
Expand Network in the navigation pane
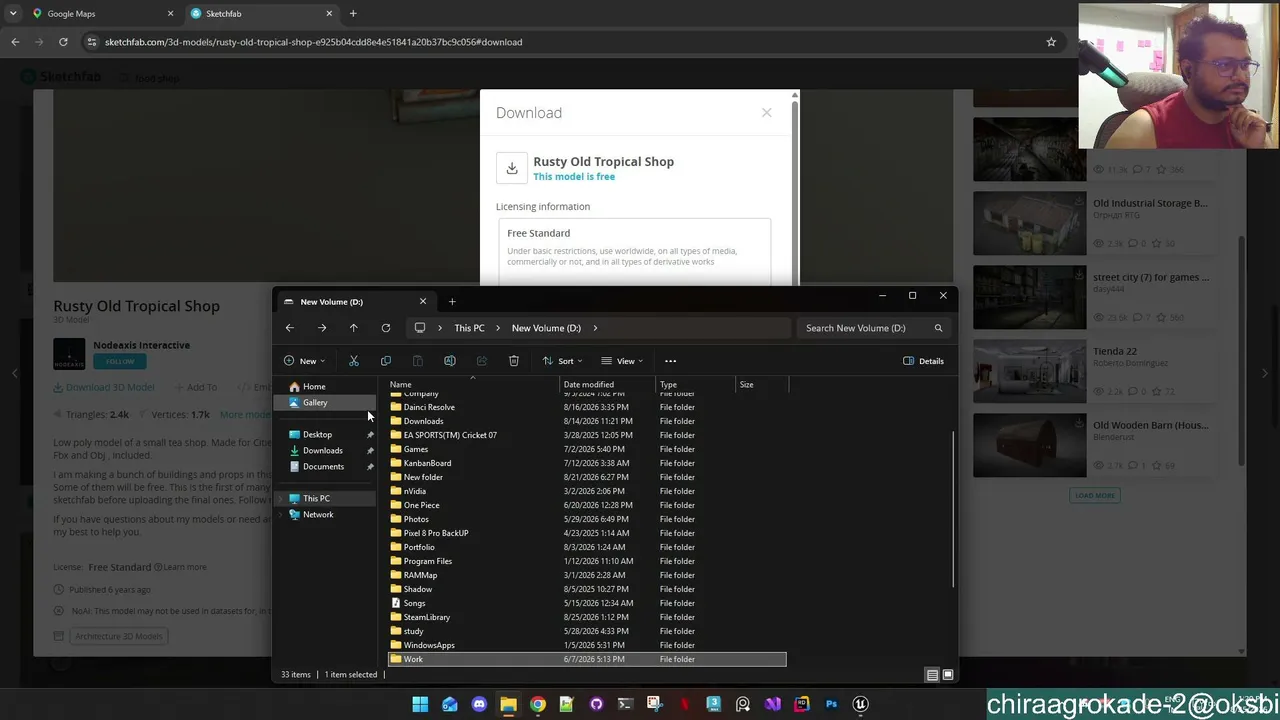(281, 514)
